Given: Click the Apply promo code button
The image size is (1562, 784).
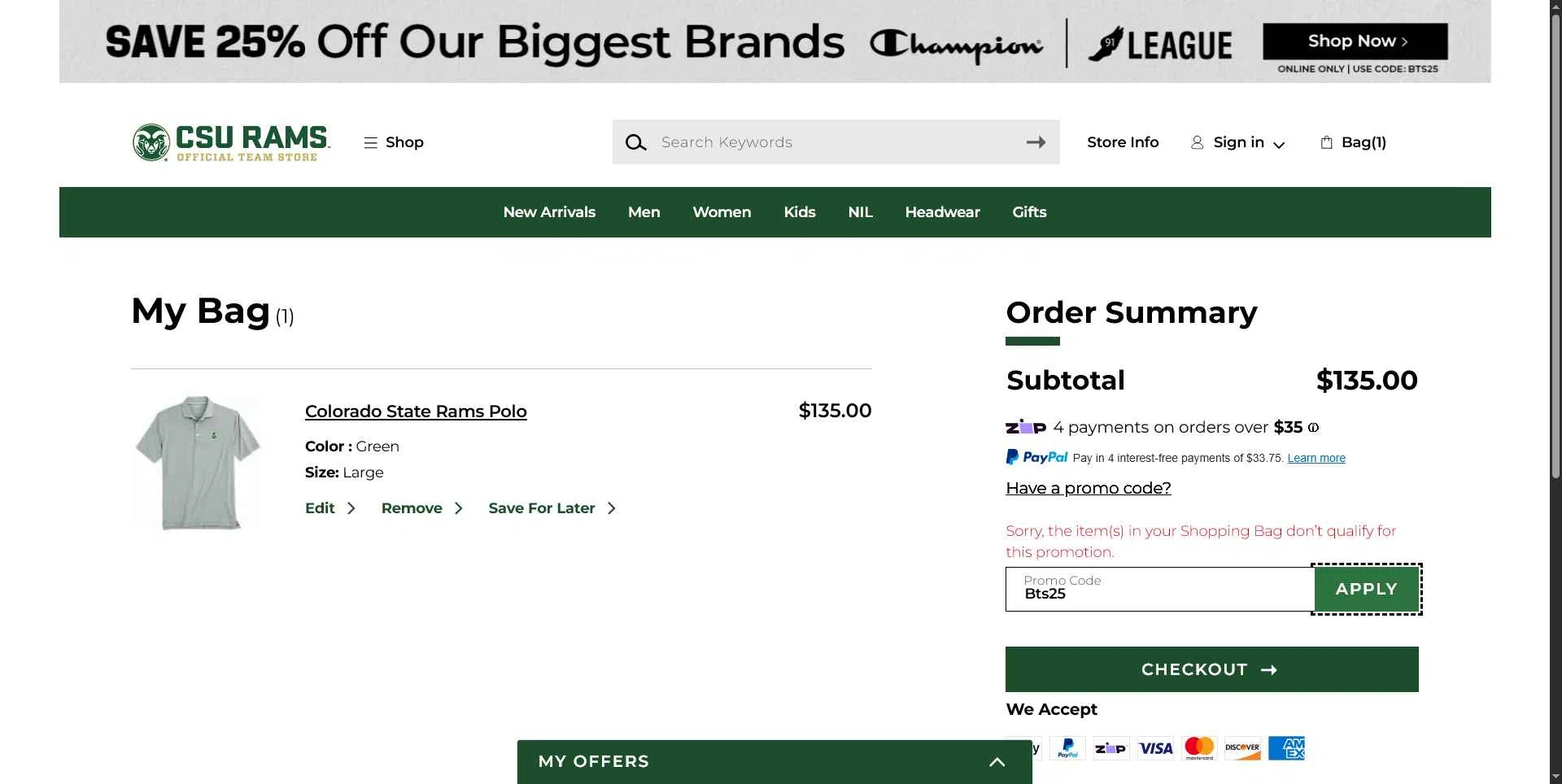Looking at the screenshot, I should click(x=1367, y=590).
